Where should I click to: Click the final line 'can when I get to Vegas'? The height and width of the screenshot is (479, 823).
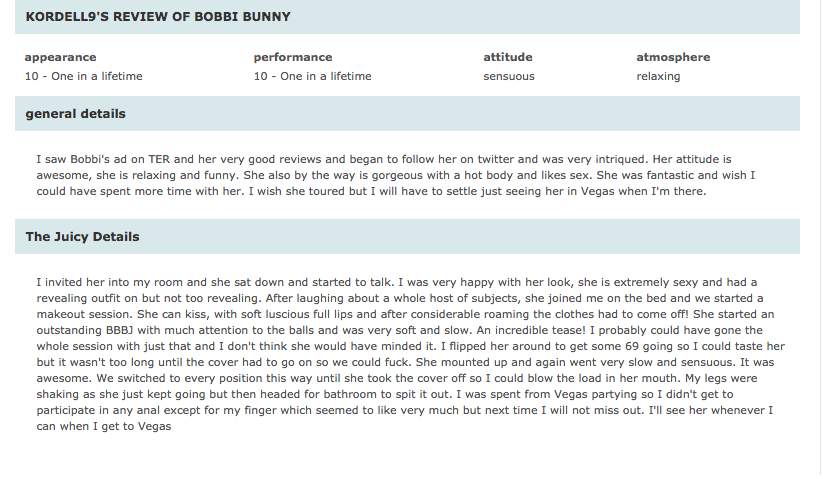click(x=104, y=426)
